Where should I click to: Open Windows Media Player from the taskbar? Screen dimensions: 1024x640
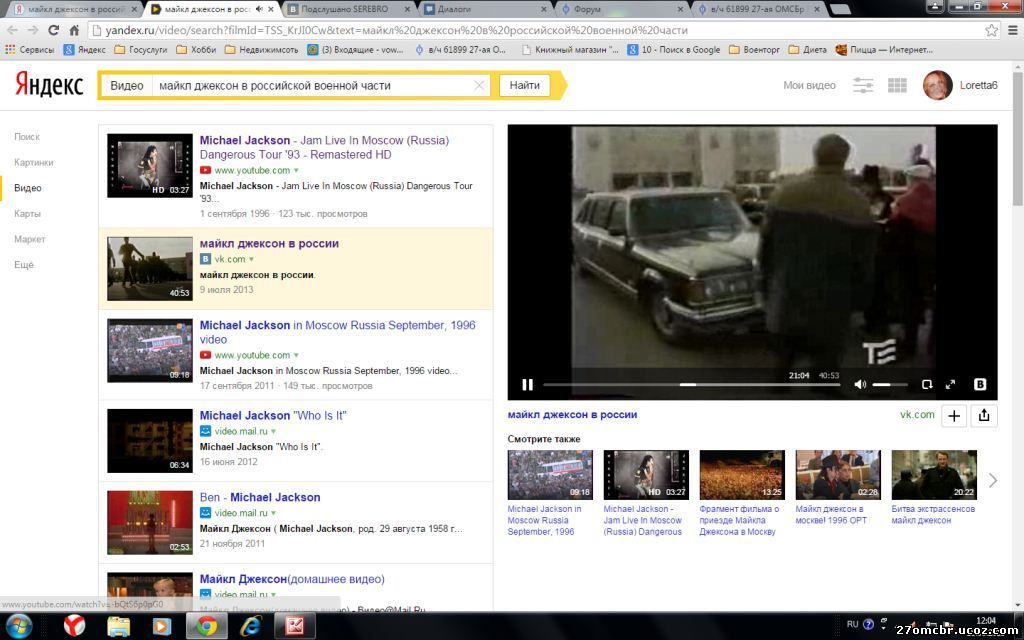coord(161,626)
